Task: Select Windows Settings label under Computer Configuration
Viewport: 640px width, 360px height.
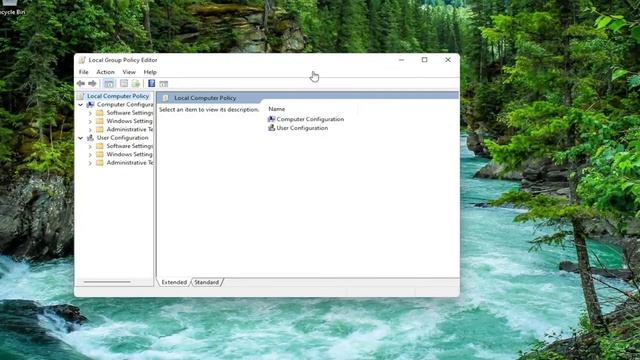Action: point(130,121)
